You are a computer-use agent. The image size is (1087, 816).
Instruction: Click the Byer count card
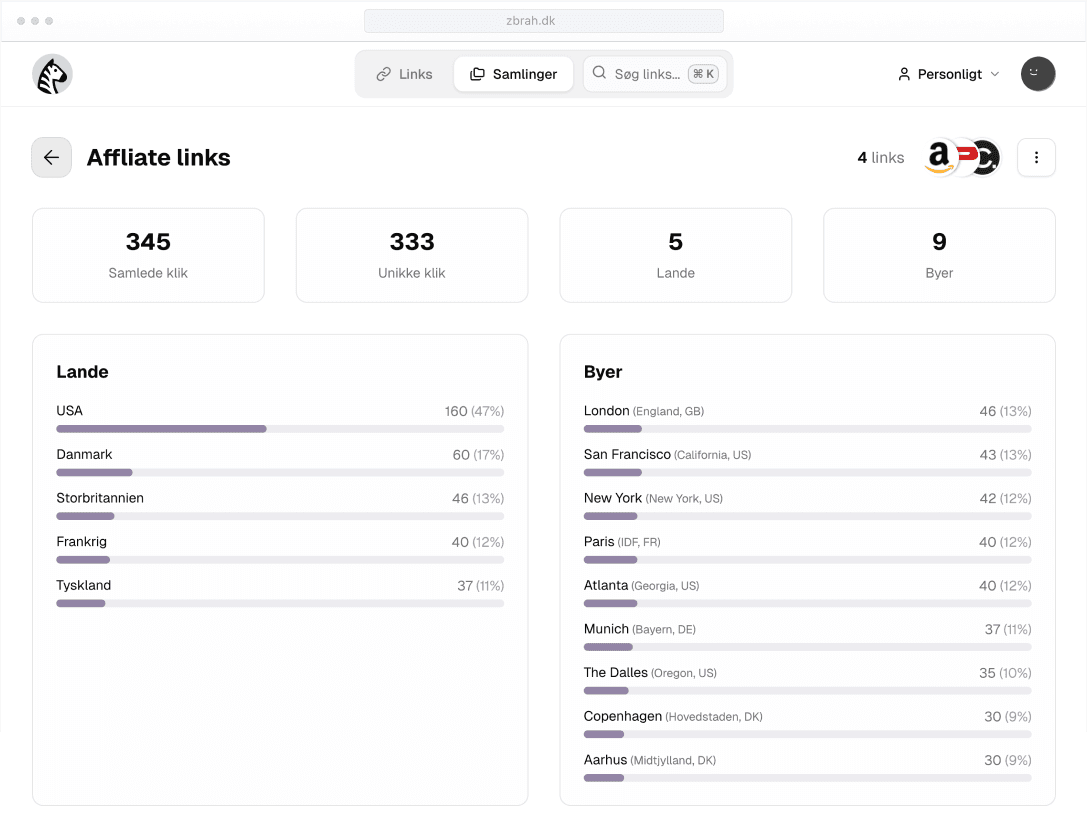click(939, 255)
